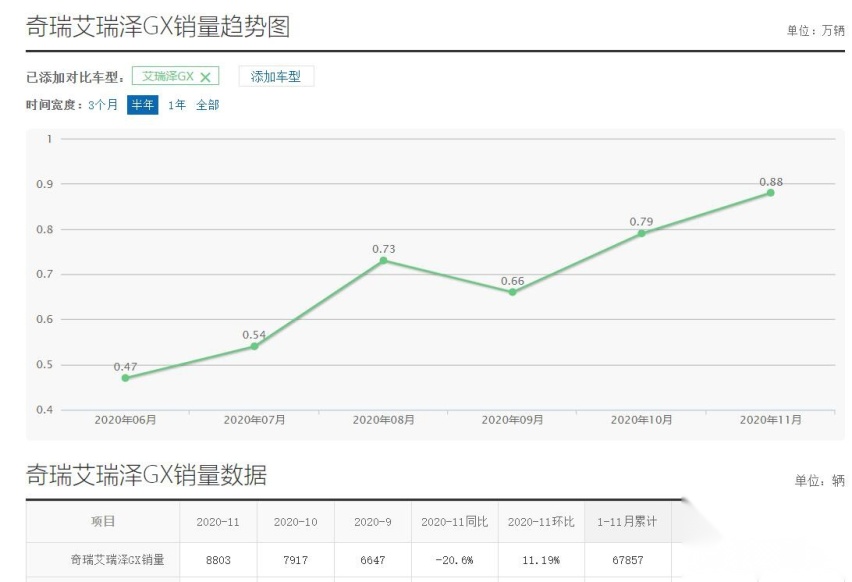
Task: Click the 0.66 data point for 2020年09月
Action: tap(512, 292)
